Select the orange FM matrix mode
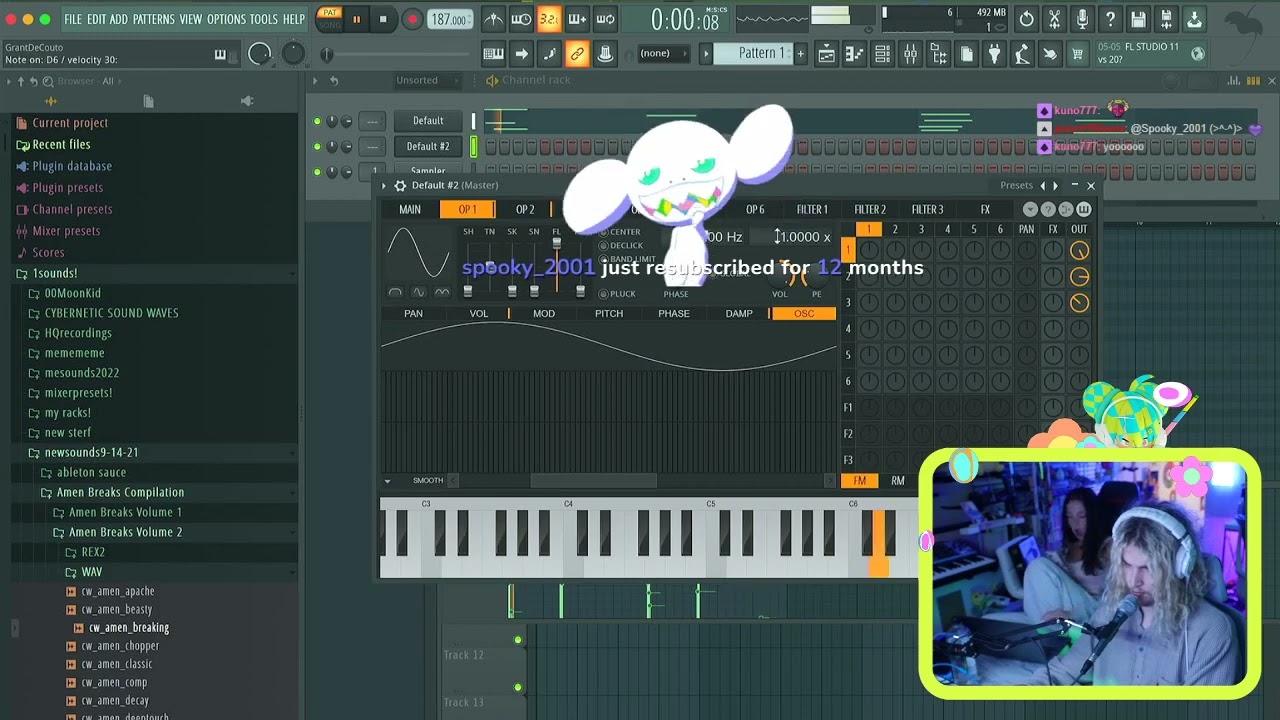Screen dimensions: 1280x720 860,481
